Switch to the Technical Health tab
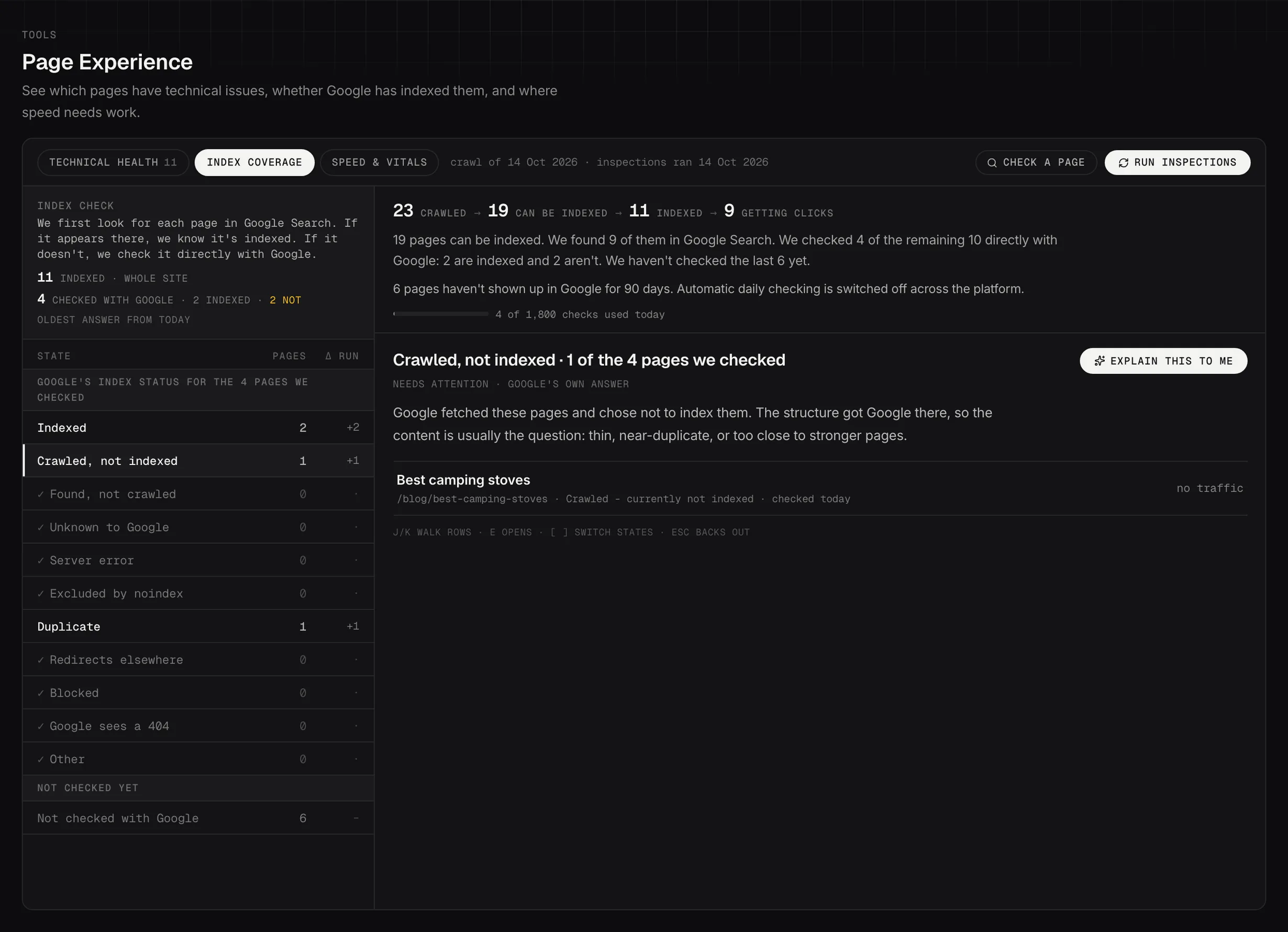The width and height of the screenshot is (1288, 932). click(113, 162)
